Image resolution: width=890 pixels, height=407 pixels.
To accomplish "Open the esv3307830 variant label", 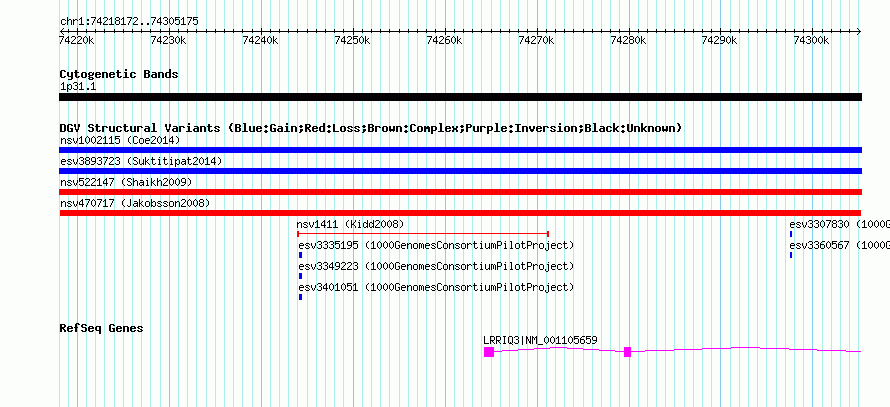I will click(839, 224).
